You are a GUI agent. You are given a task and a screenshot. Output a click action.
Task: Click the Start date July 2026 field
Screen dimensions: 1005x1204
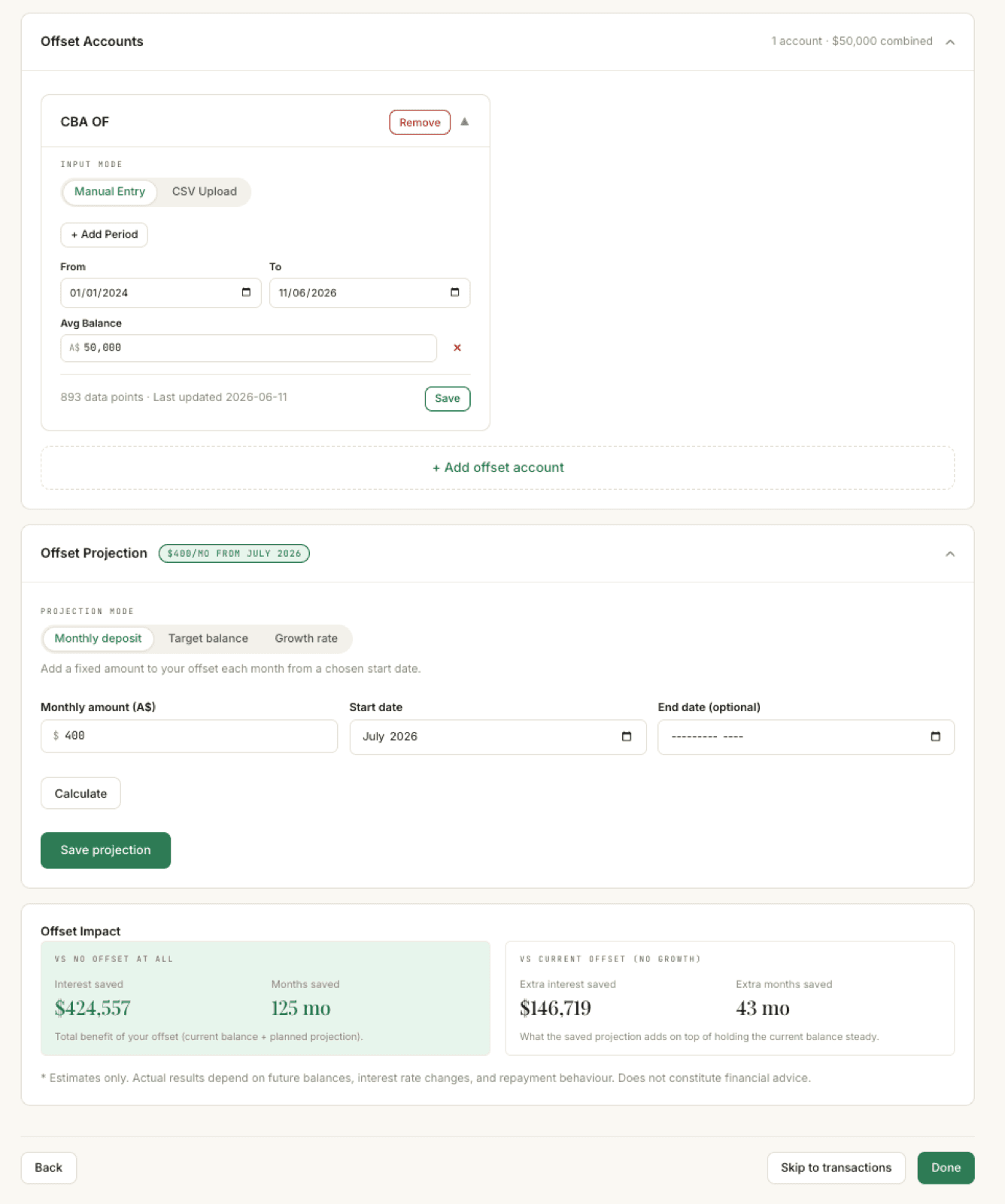(x=498, y=737)
